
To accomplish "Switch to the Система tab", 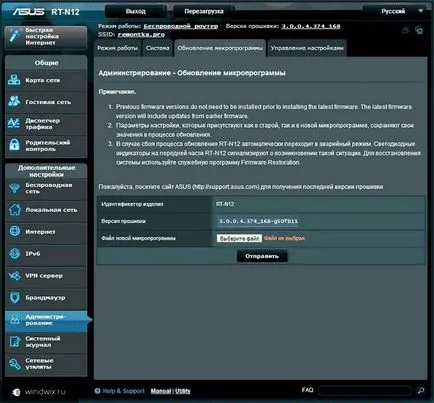I will (x=158, y=48).
